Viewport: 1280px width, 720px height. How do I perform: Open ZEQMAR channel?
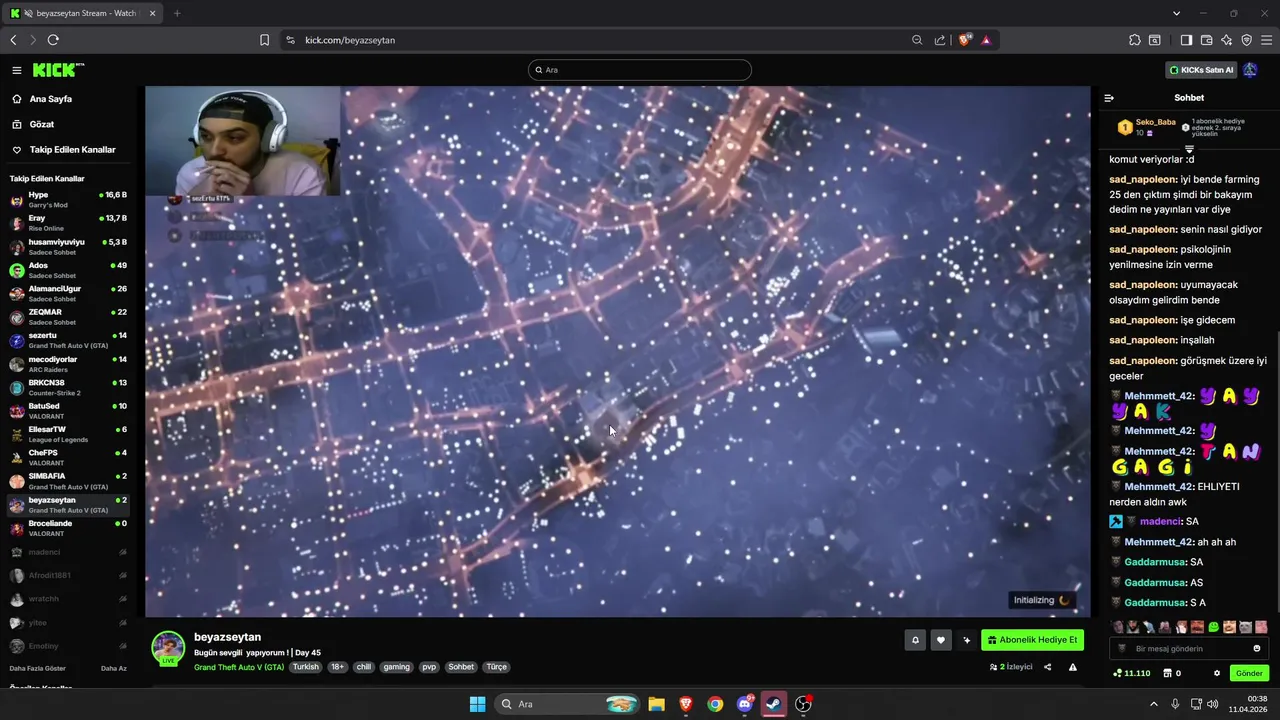(x=68, y=317)
